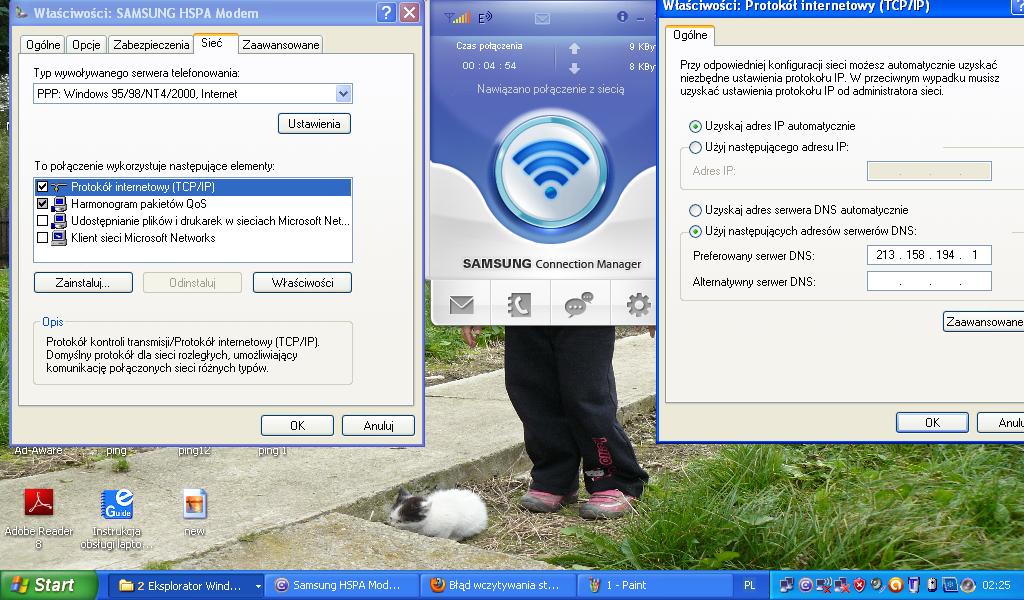The width and height of the screenshot is (1024, 600).
Task: Click OK in the TCP/IP properties dialog
Action: (x=932, y=422)
